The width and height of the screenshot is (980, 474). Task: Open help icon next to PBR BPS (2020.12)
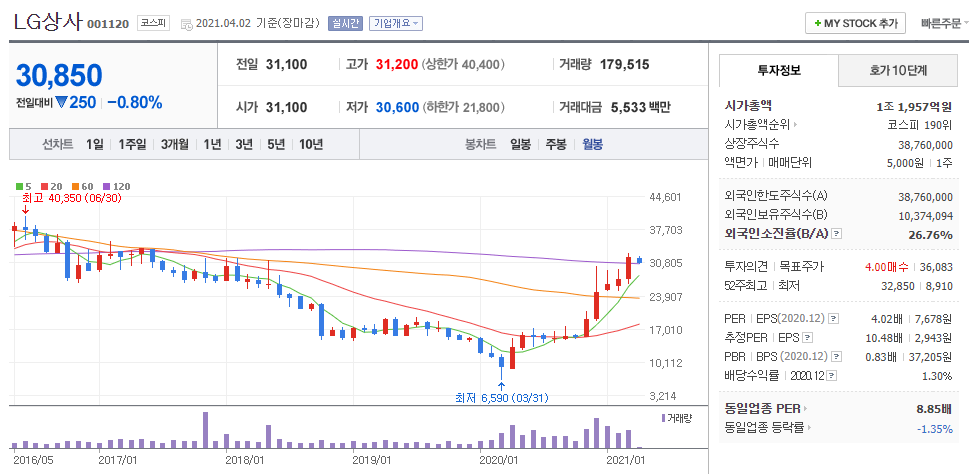point(837,356)
